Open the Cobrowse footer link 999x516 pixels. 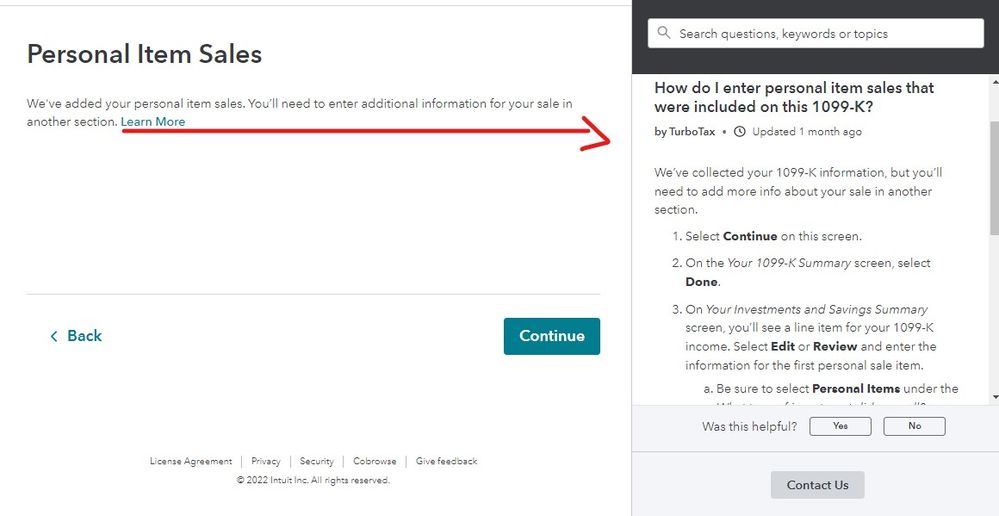[x=375, y=461]
